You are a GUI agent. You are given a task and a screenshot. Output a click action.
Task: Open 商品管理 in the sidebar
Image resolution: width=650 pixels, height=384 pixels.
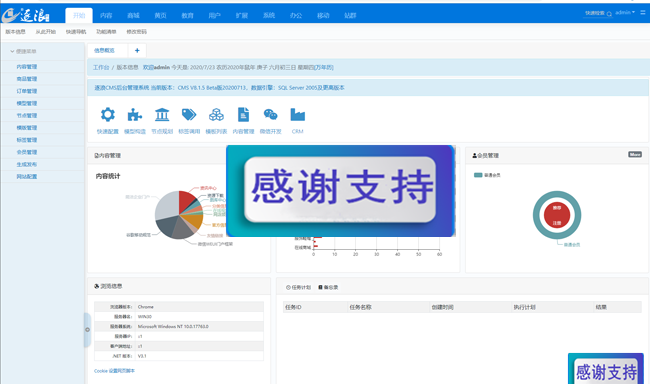(27, 79)
